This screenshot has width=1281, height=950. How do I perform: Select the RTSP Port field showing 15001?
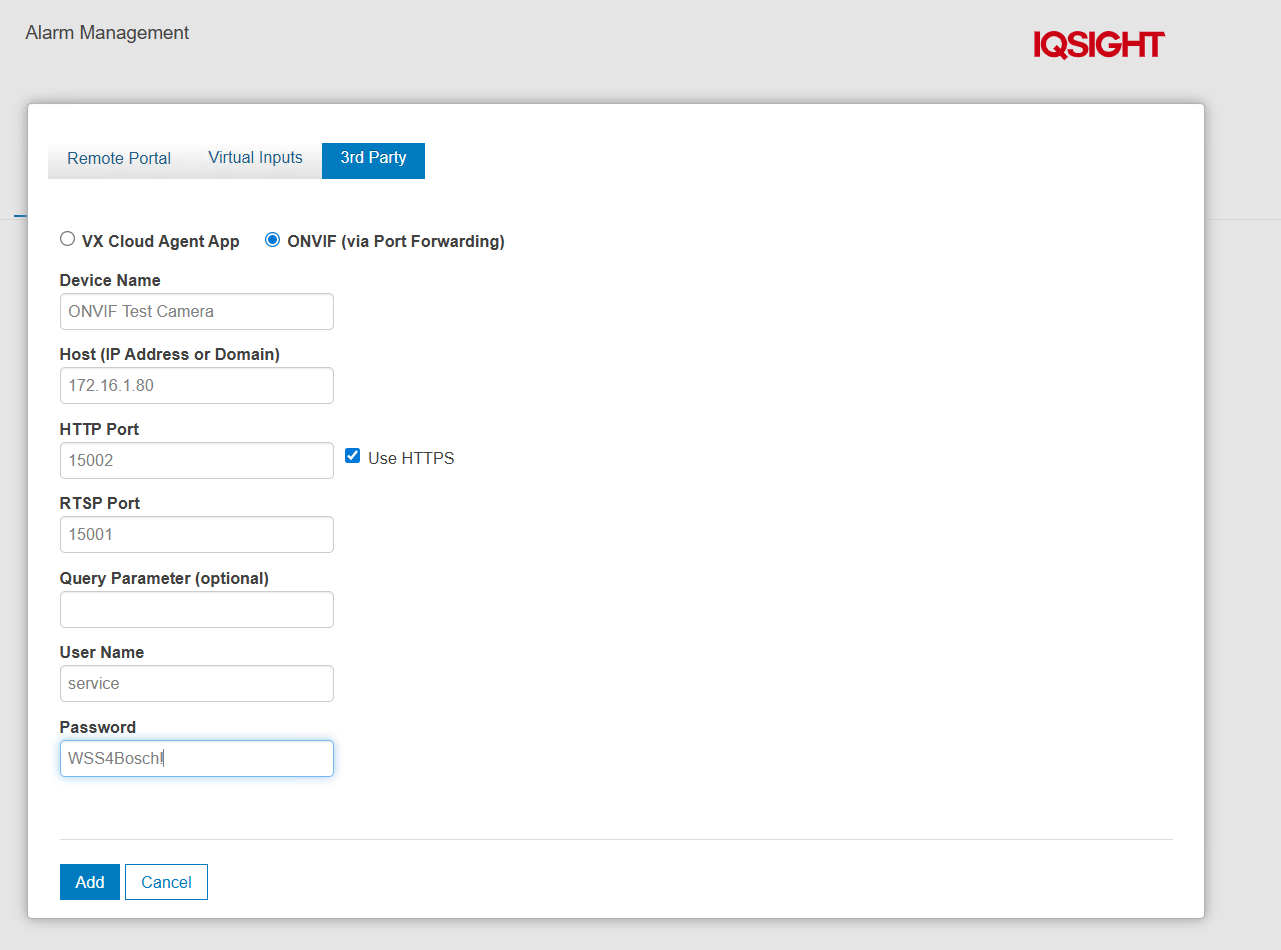(196, 534)
